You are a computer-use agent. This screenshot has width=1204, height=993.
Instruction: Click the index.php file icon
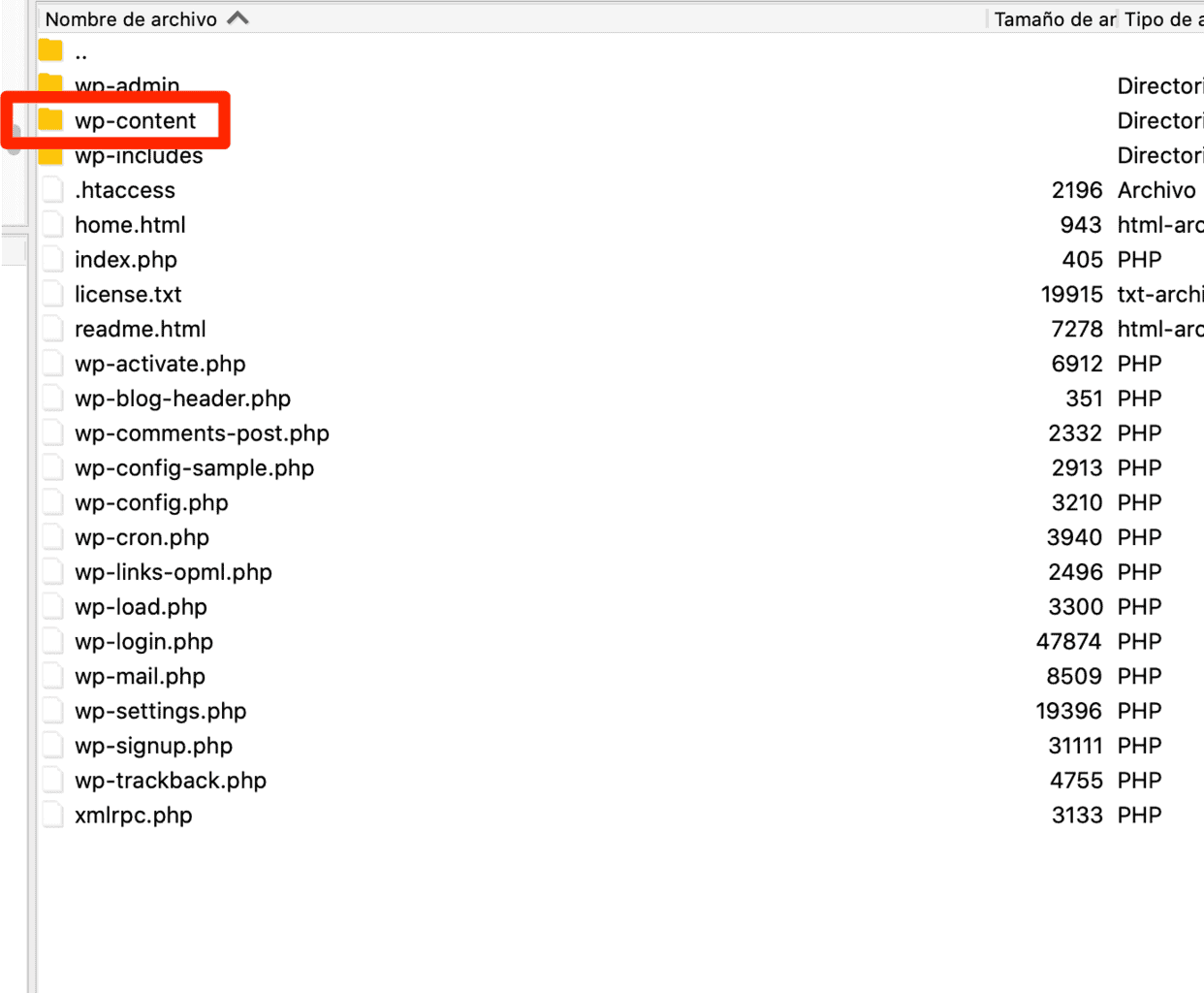(x=53, y=260)
